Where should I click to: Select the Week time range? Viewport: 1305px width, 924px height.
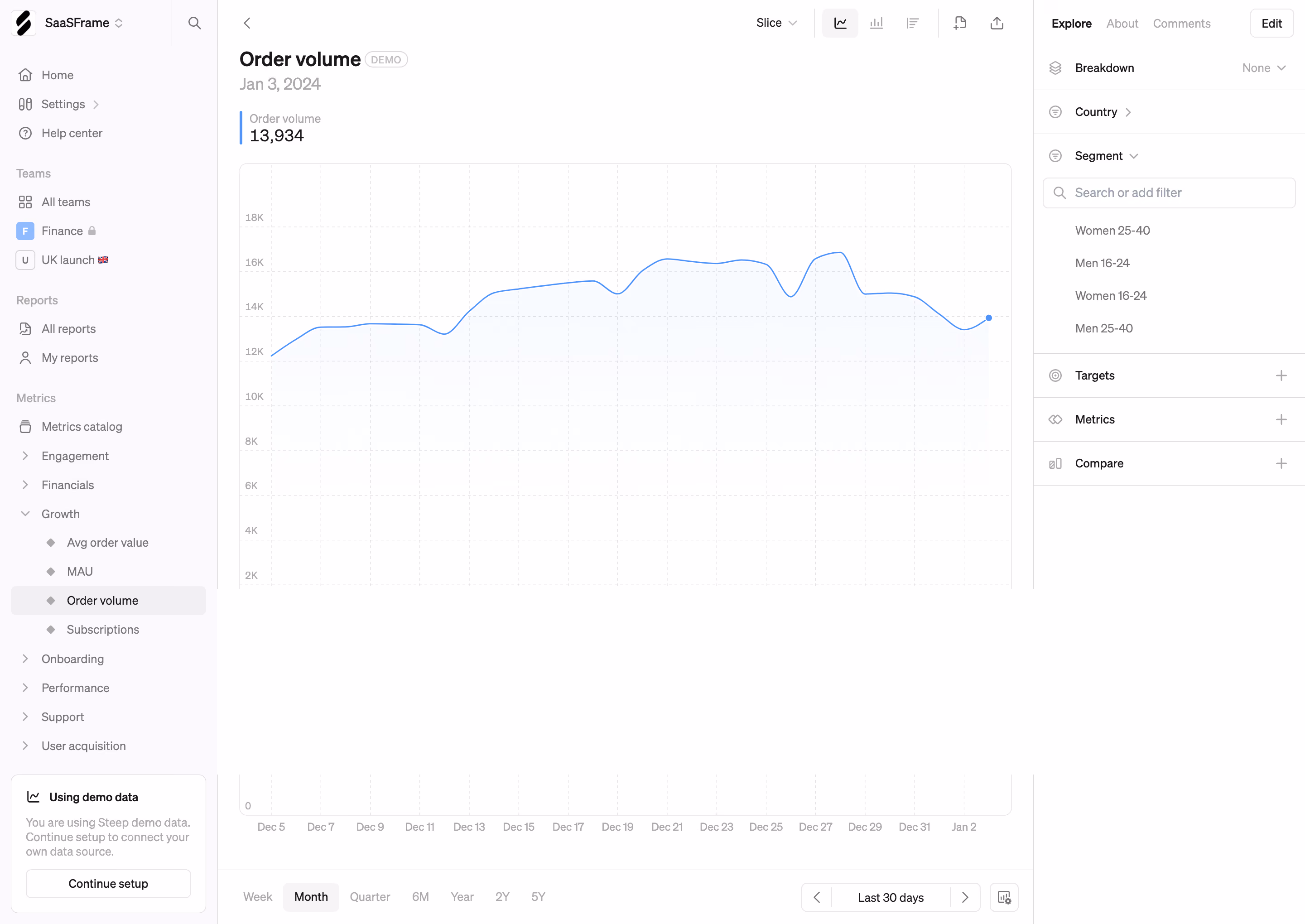click(258, 897)
